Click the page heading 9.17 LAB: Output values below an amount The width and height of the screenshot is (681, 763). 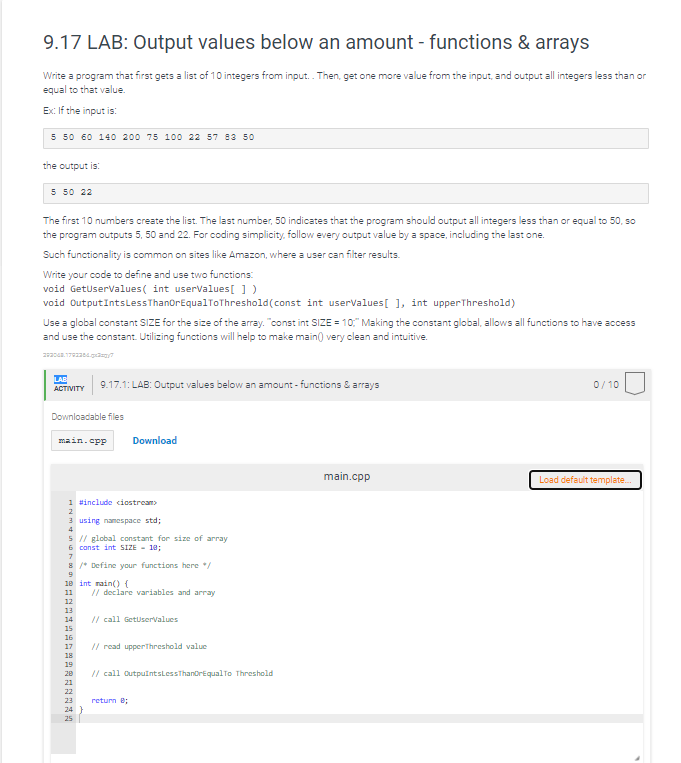[316, 42]
